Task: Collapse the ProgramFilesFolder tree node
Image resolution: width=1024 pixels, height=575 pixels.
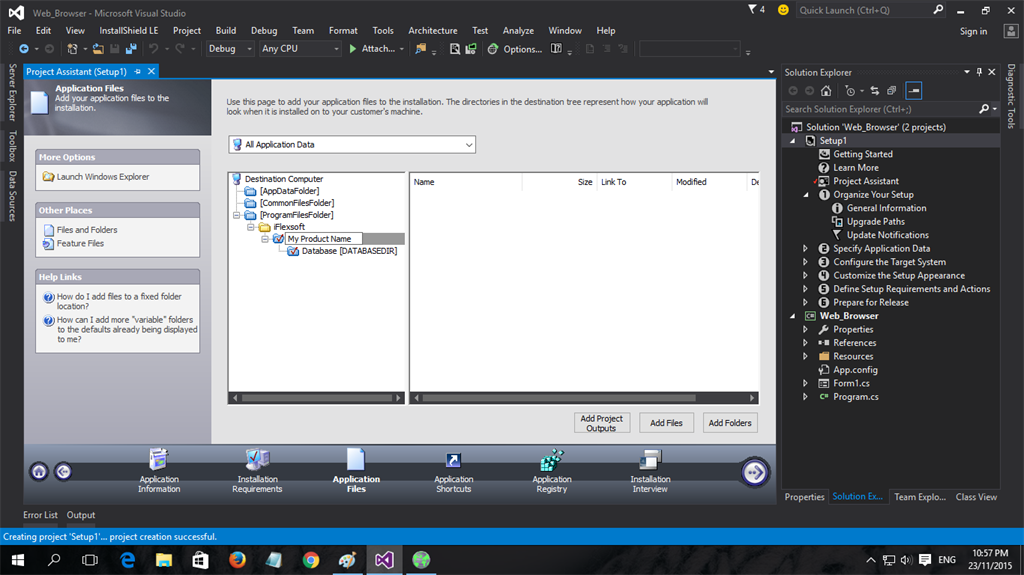Action: pos(236,215)
